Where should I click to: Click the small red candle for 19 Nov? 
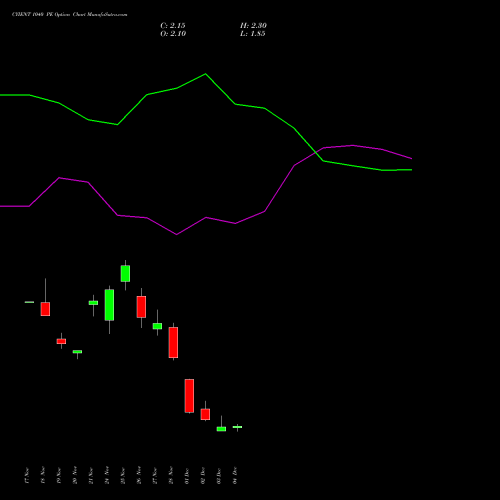tap(61, 341)
